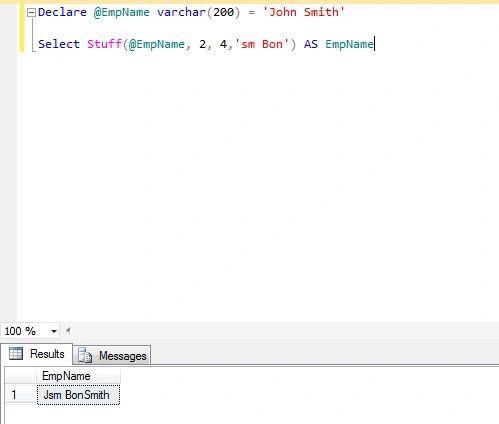Click the Stuff function keyword
Viewport: 499px width, 424px height.
(x=104, y=44)
